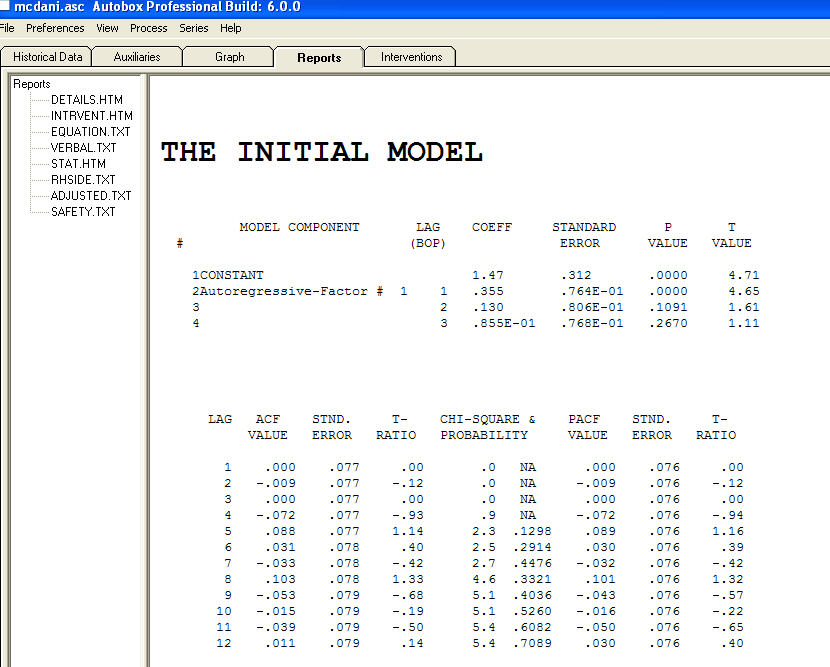Image resolution: width=830 pixels, height=667 pixels.
Task: Open the Process menu
Action: 148,28
